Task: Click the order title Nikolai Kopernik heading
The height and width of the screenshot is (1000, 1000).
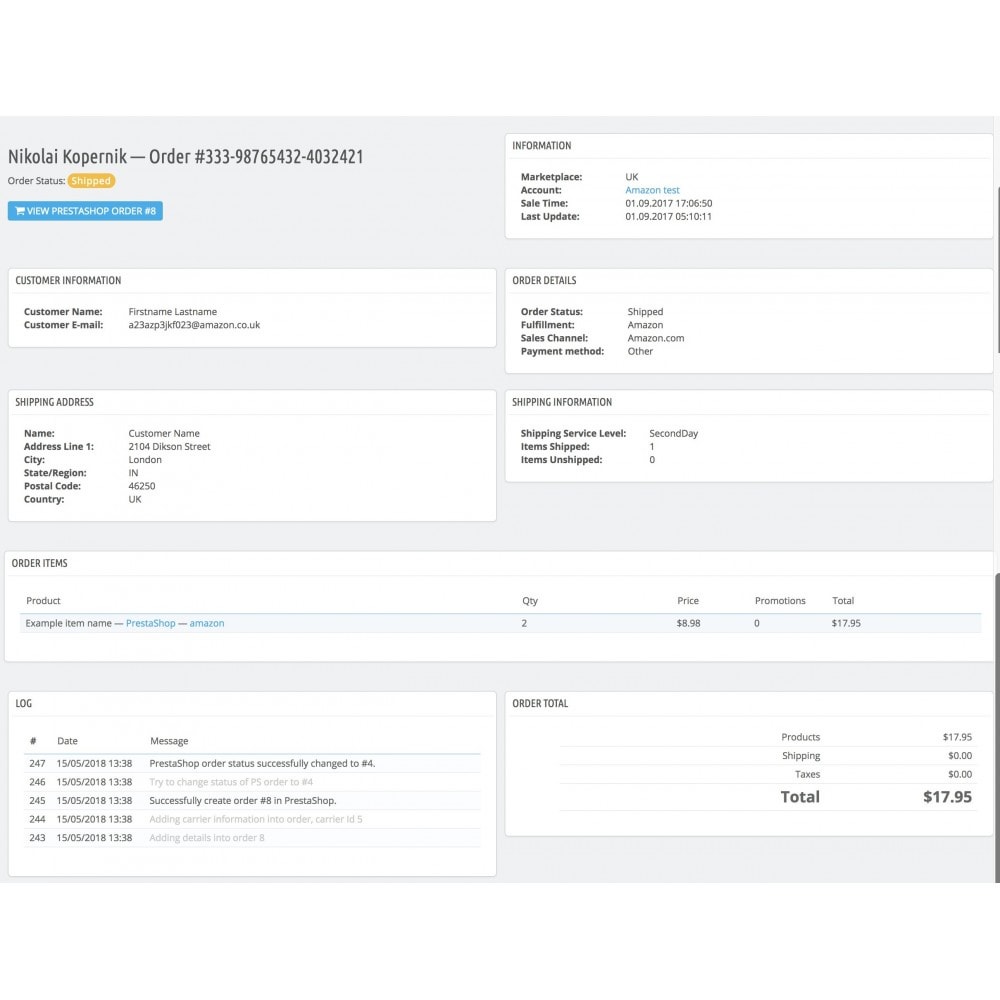Action: click(186, 156)
